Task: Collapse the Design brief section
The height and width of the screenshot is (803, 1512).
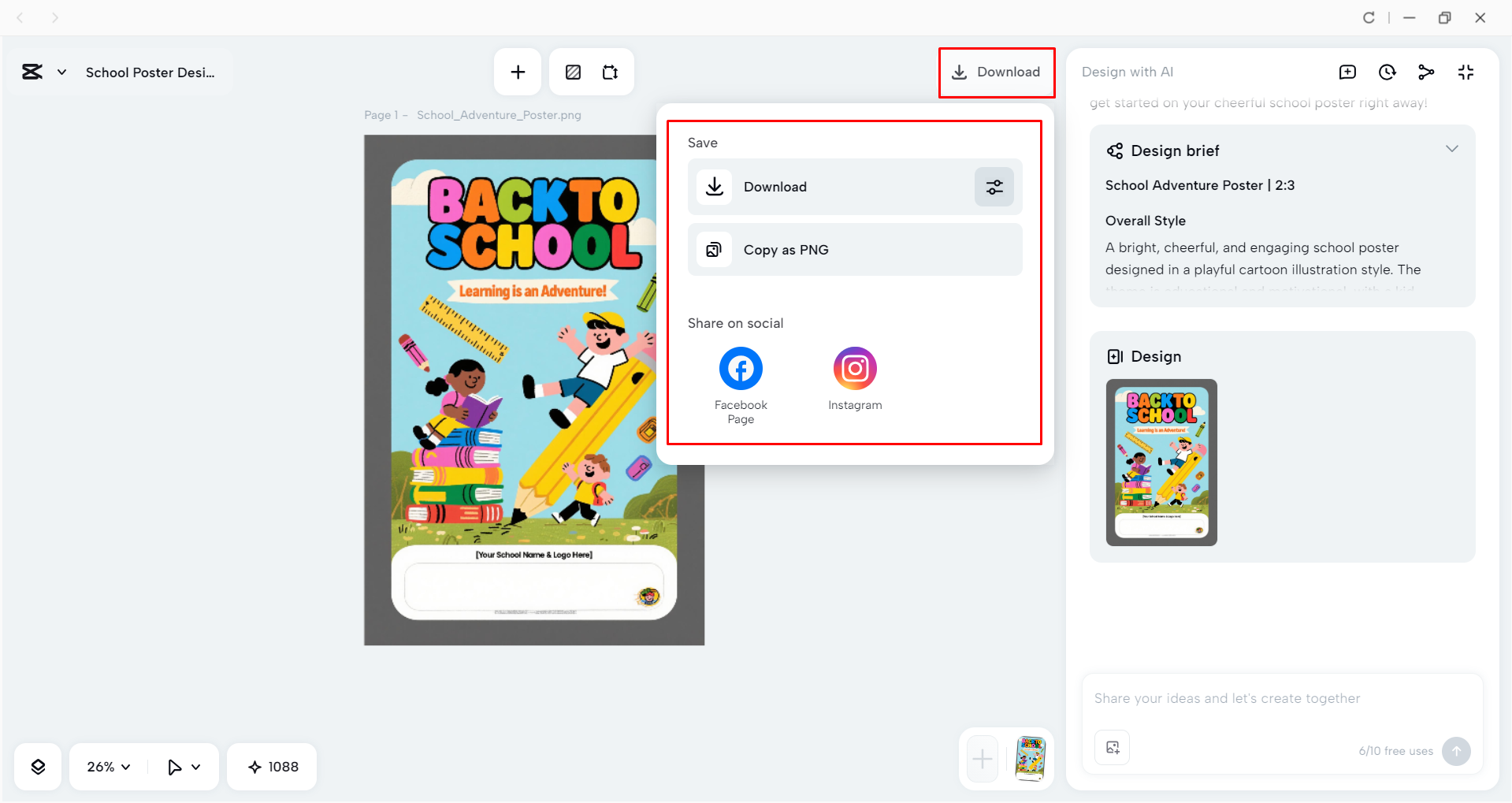Action: pyautogui.click(x=1452, y=148)
